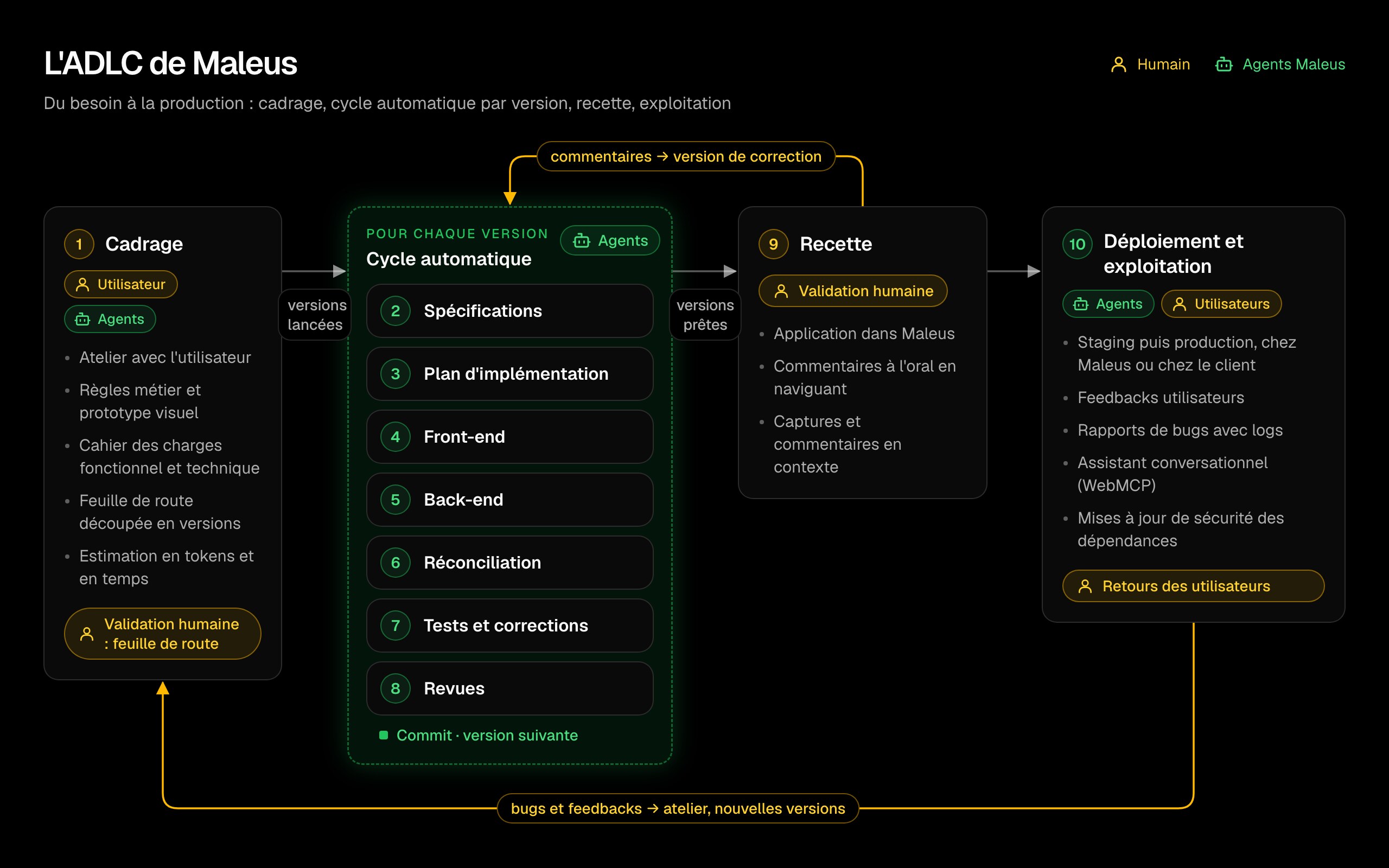Click the person icon in Retours des utilisateurs
This screenshot has width=1389, height=868.
tap(1085, 586)
